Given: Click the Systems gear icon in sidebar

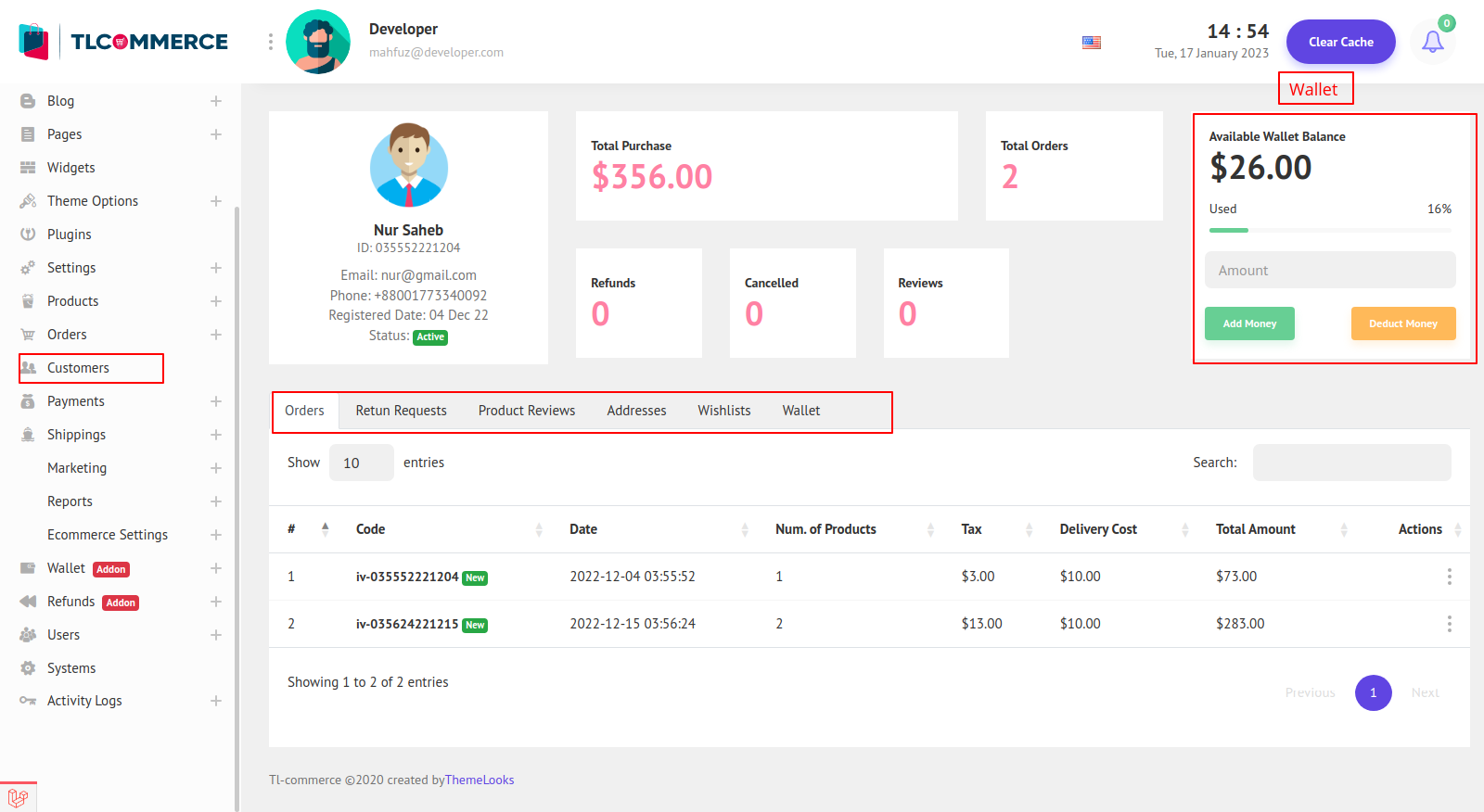Looking at the screenshot, I should pos(28,668).
